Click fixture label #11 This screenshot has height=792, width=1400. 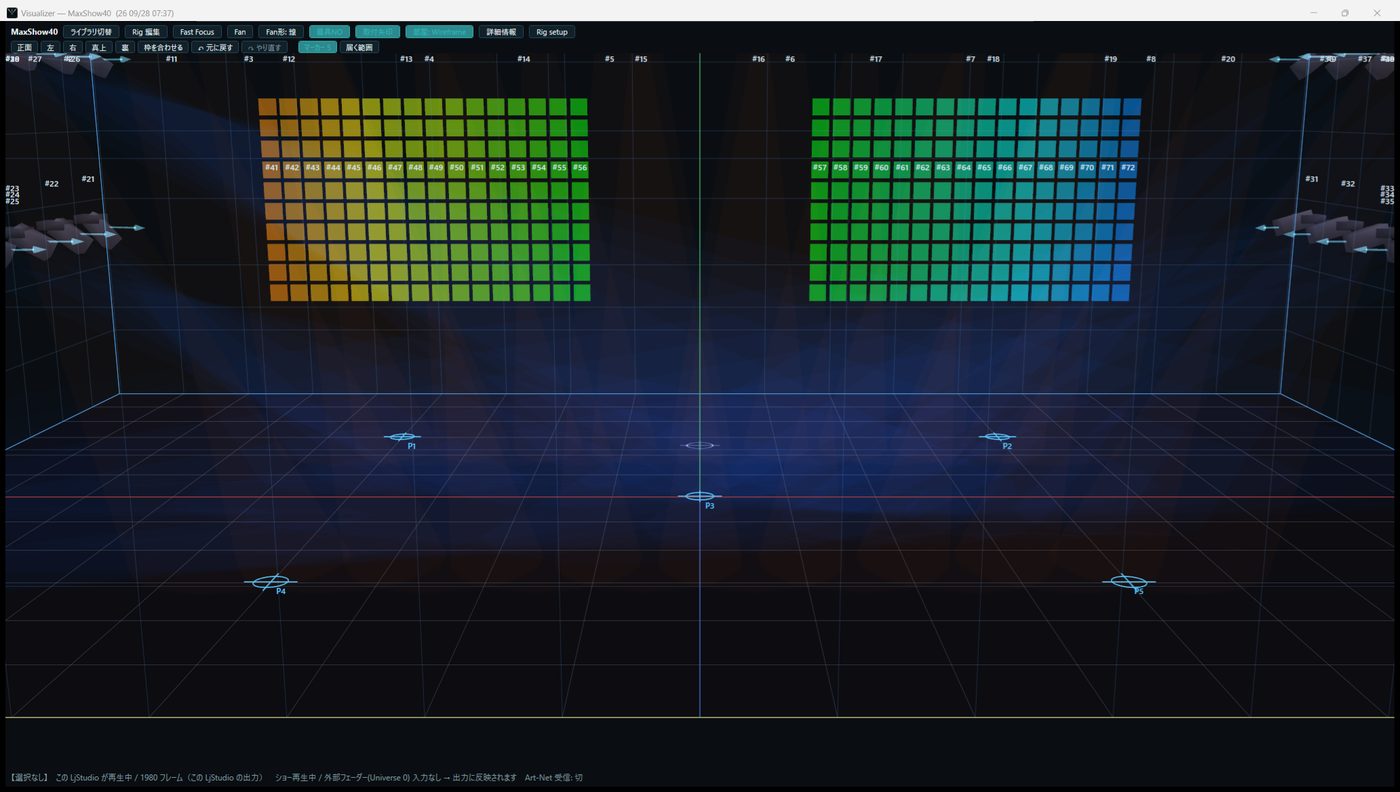click(x=171, y=59)
